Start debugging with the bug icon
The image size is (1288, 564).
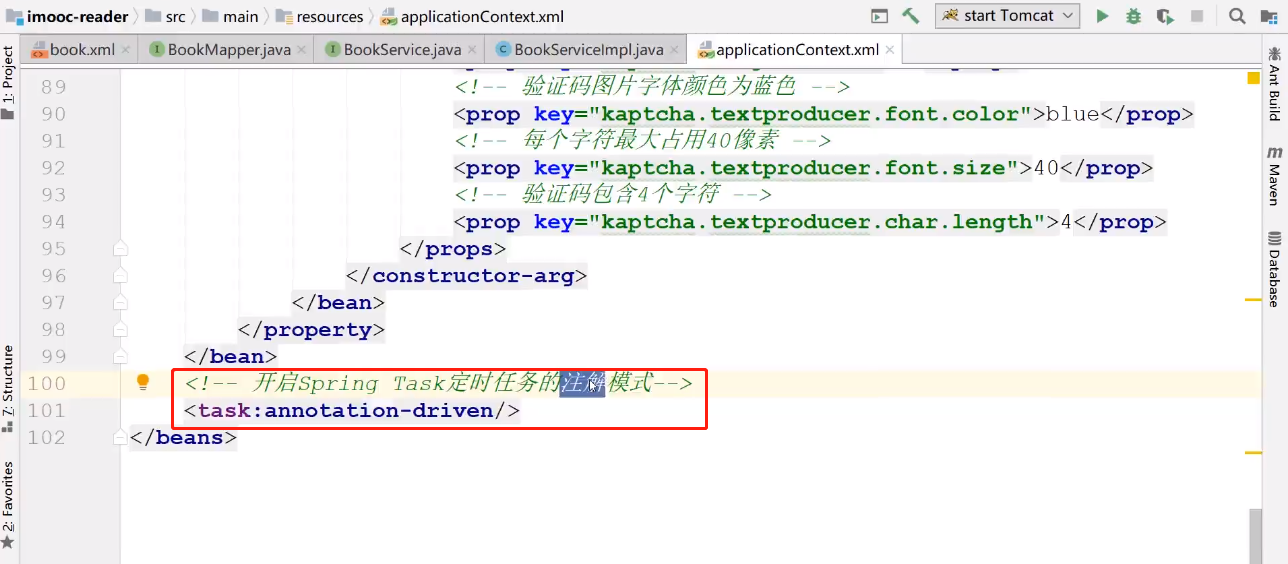1133,16
